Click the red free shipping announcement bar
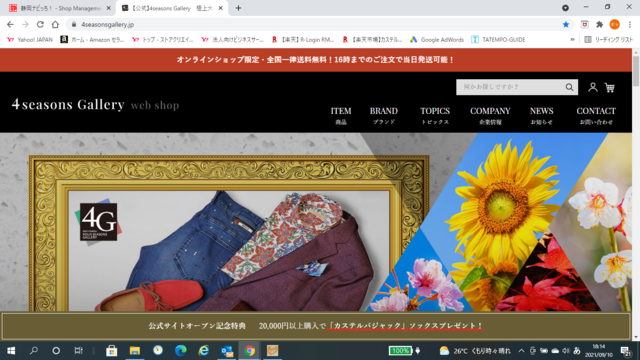 pyautogui.click(x=316, y=60)
